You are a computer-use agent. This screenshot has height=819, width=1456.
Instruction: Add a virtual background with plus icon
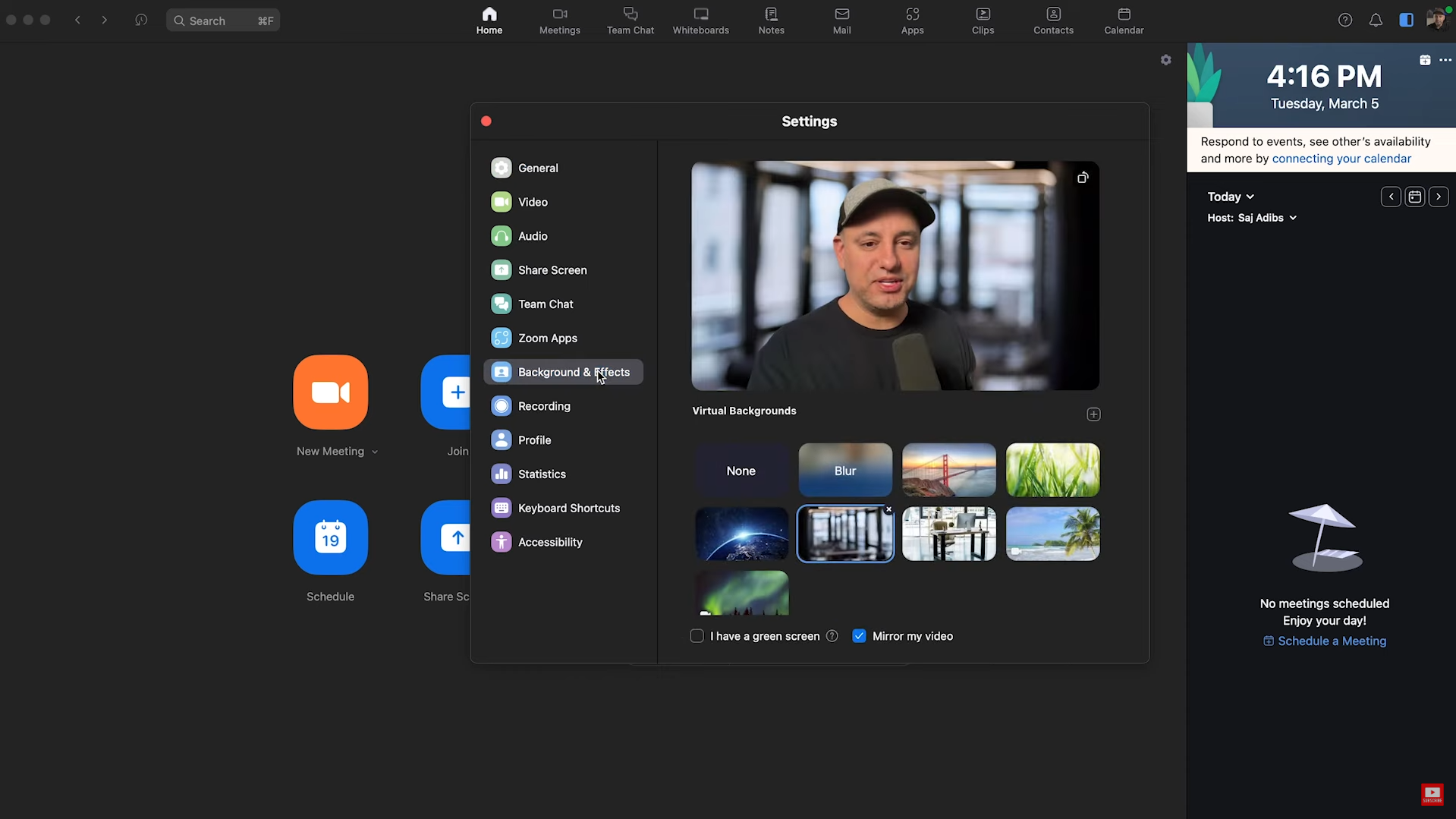point(1093,414)
